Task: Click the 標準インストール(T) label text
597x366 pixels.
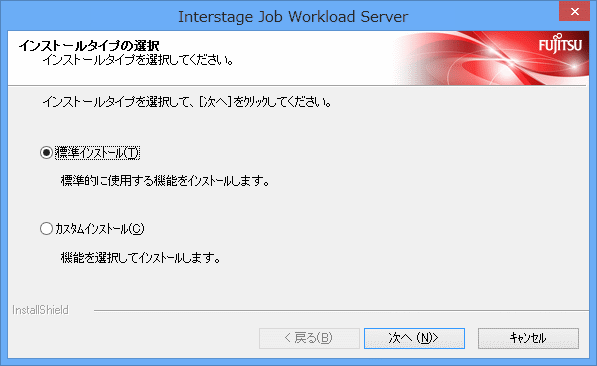Action: 97,153
